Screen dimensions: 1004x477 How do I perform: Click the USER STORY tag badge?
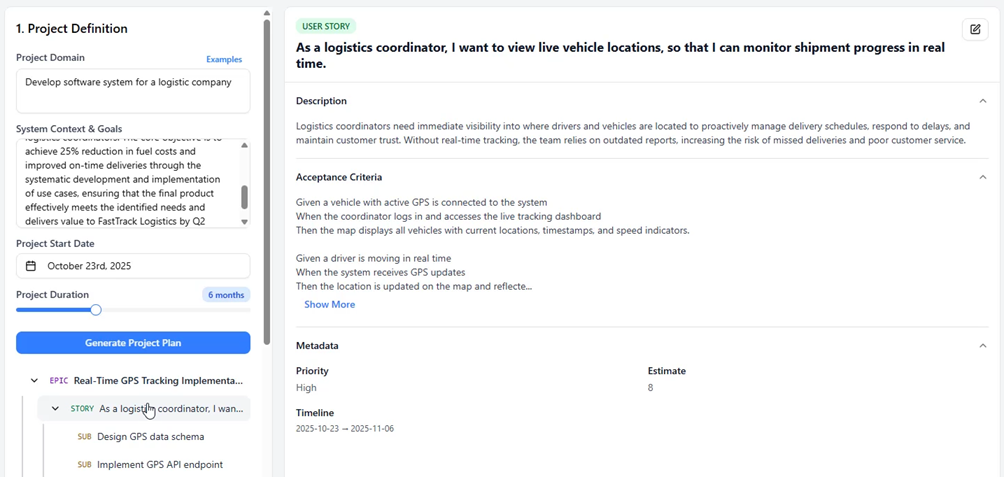pos(326,26)
